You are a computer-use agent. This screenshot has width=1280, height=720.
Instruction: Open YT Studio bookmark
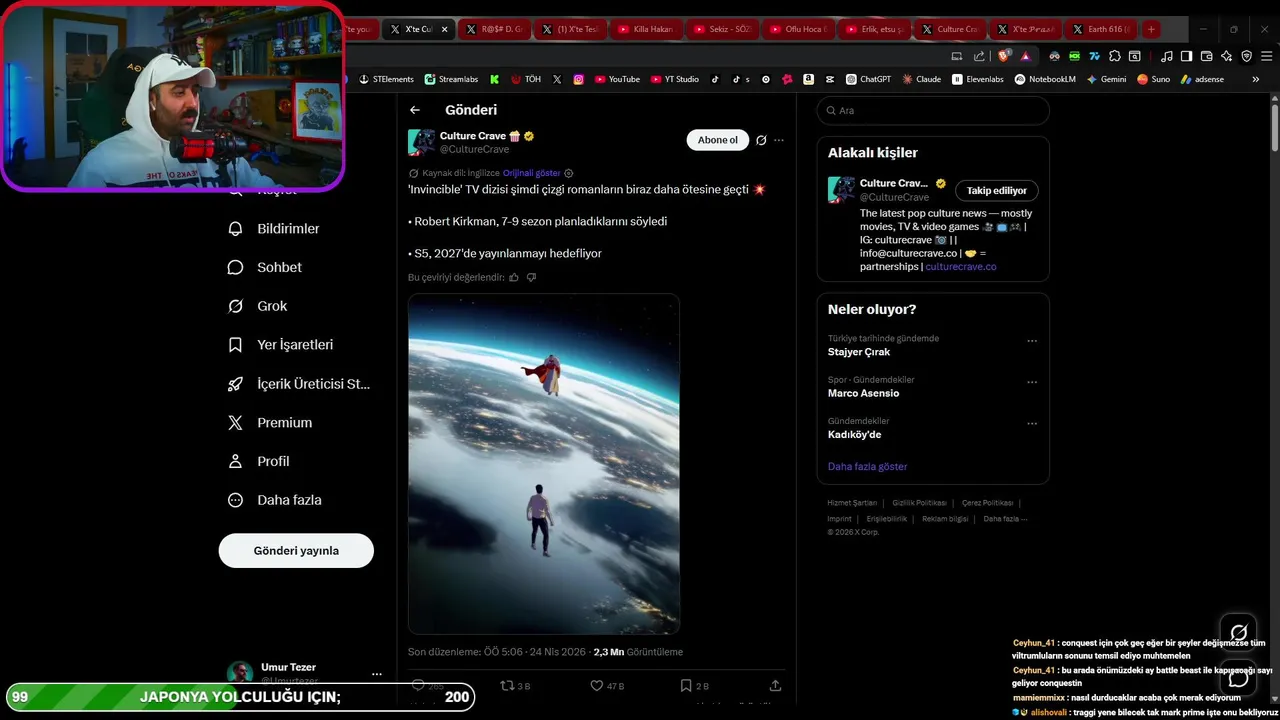click(675, 79)
